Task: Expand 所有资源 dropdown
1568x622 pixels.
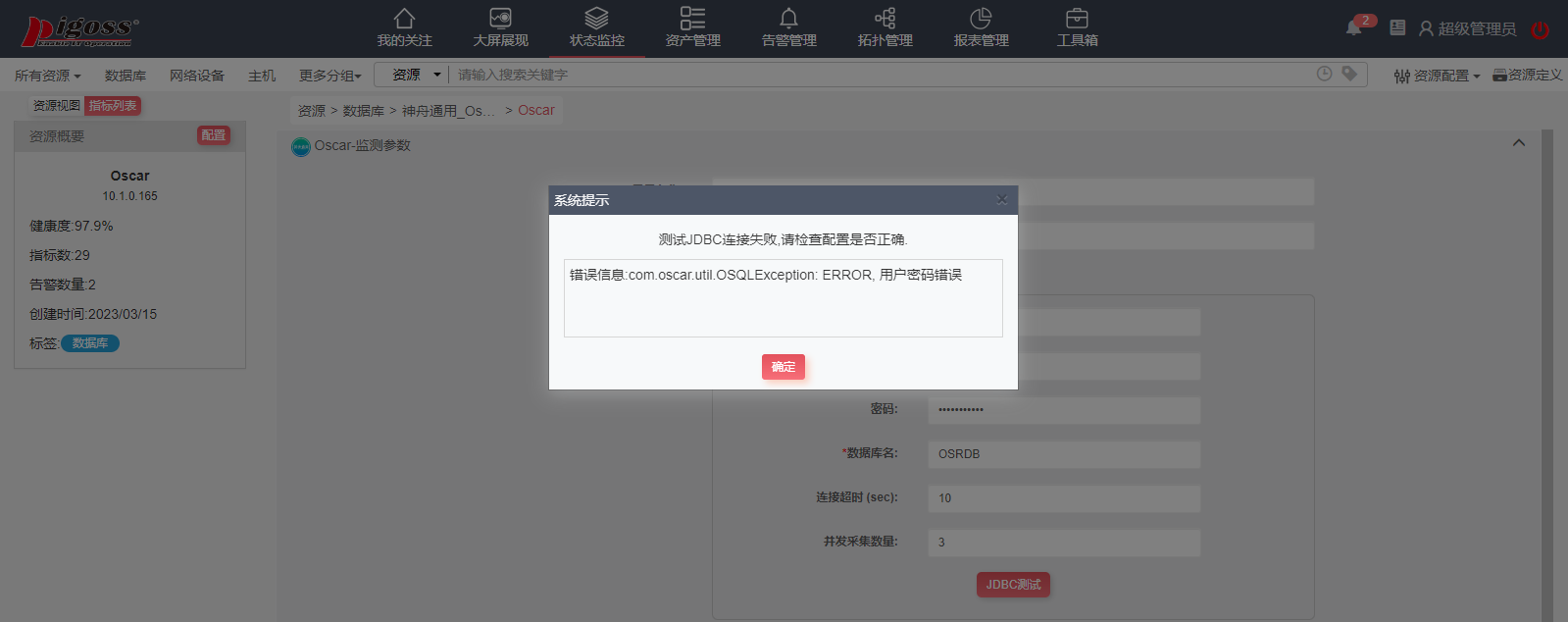Action: (47, 76)
